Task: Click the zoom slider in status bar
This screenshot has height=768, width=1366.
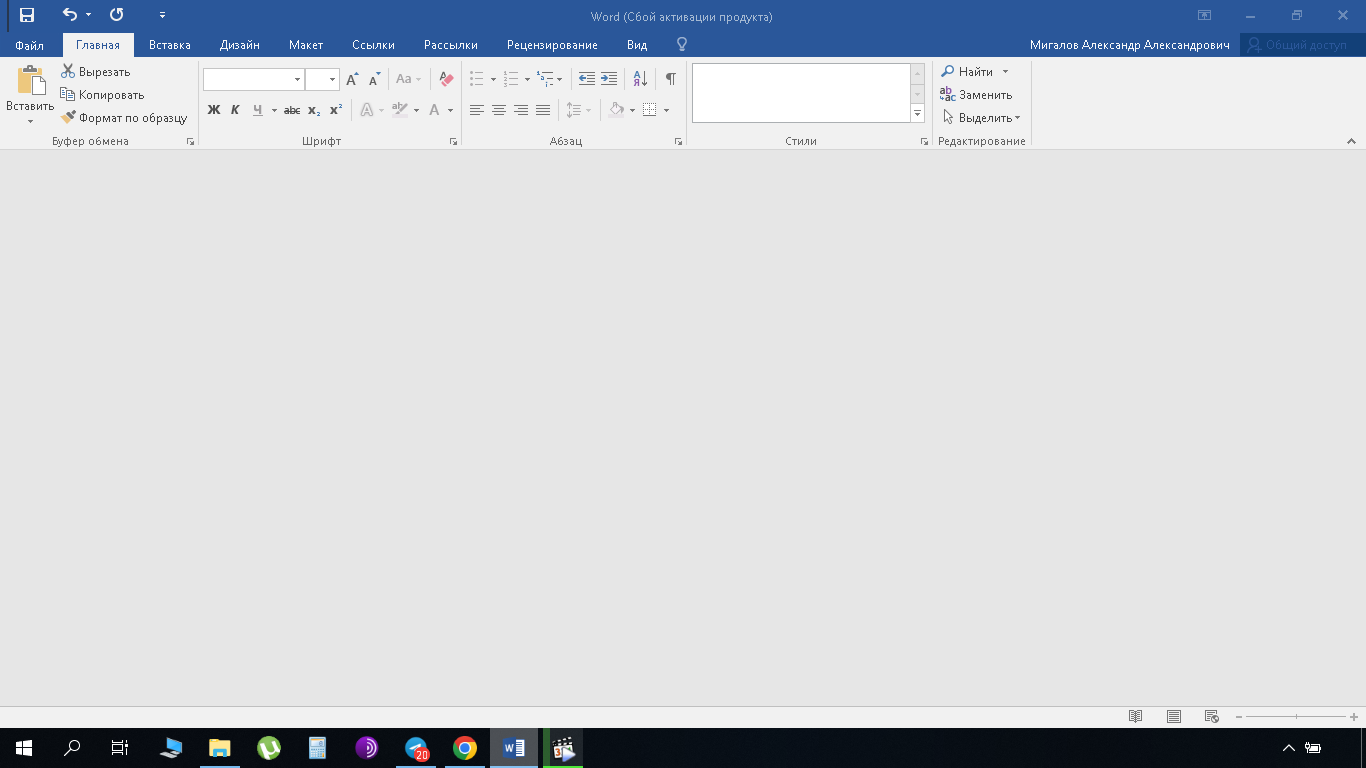Action: tap(1296, 716)
